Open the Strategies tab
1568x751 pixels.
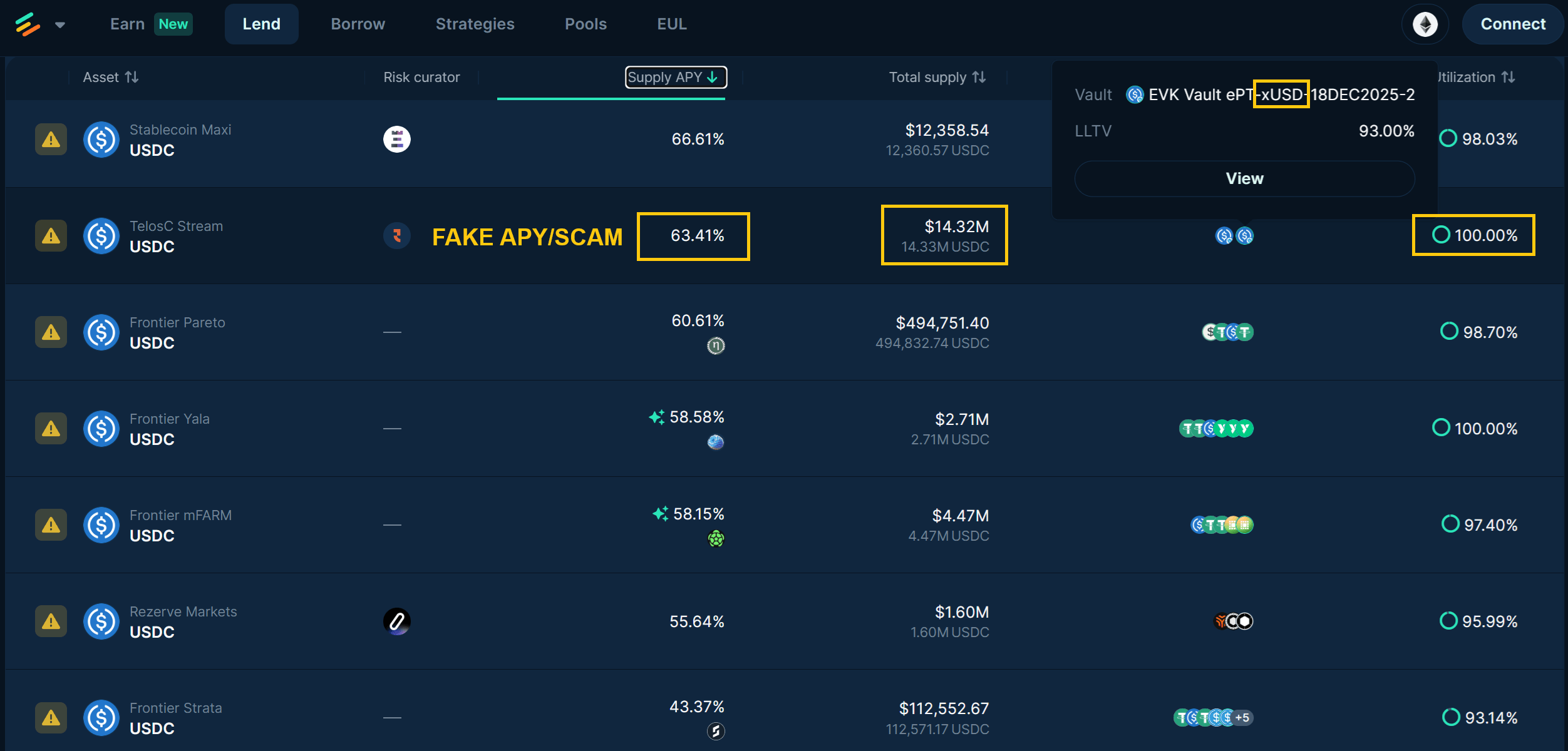pyautogui.click(x=475, y=24)
